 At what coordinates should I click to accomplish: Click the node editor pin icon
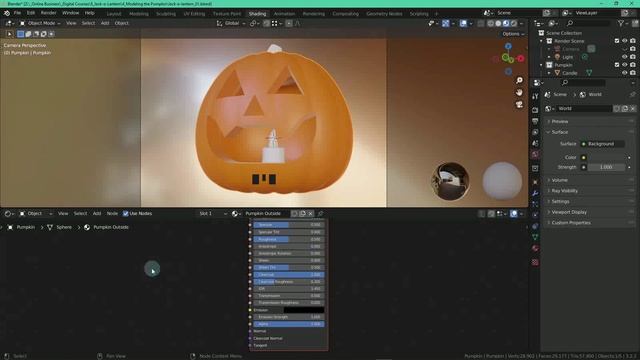(320, 213)
